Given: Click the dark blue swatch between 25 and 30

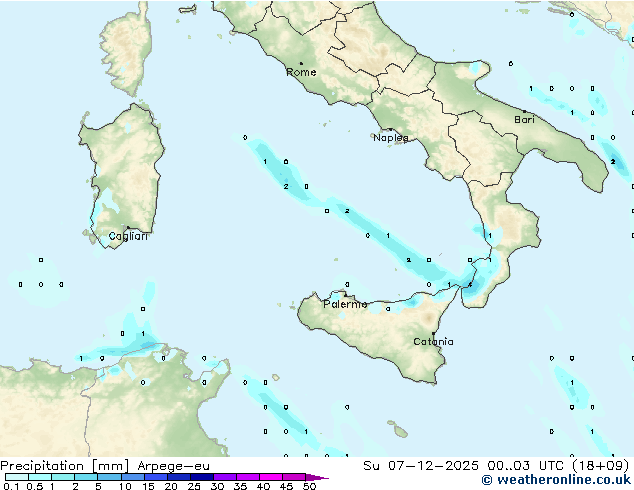Looking at the screenshot, I should click(202, 477).
